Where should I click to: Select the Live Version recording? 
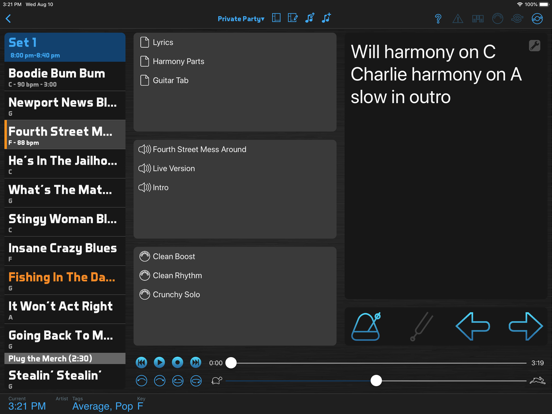point(235,168)
